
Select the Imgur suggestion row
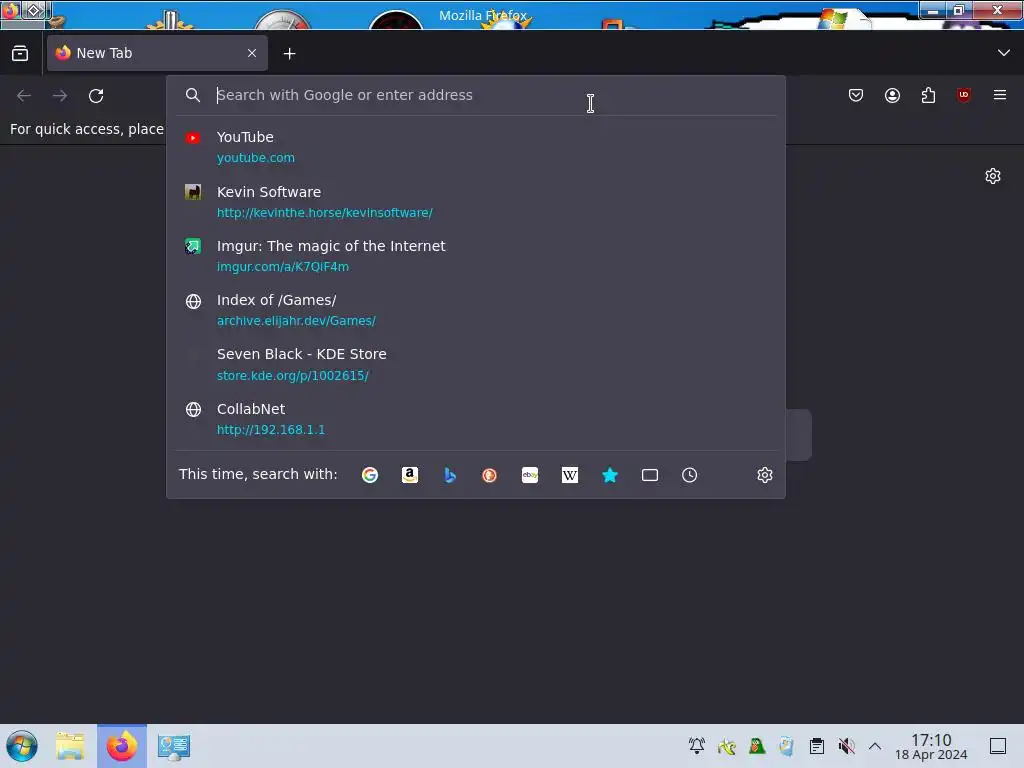coord(476,256)
